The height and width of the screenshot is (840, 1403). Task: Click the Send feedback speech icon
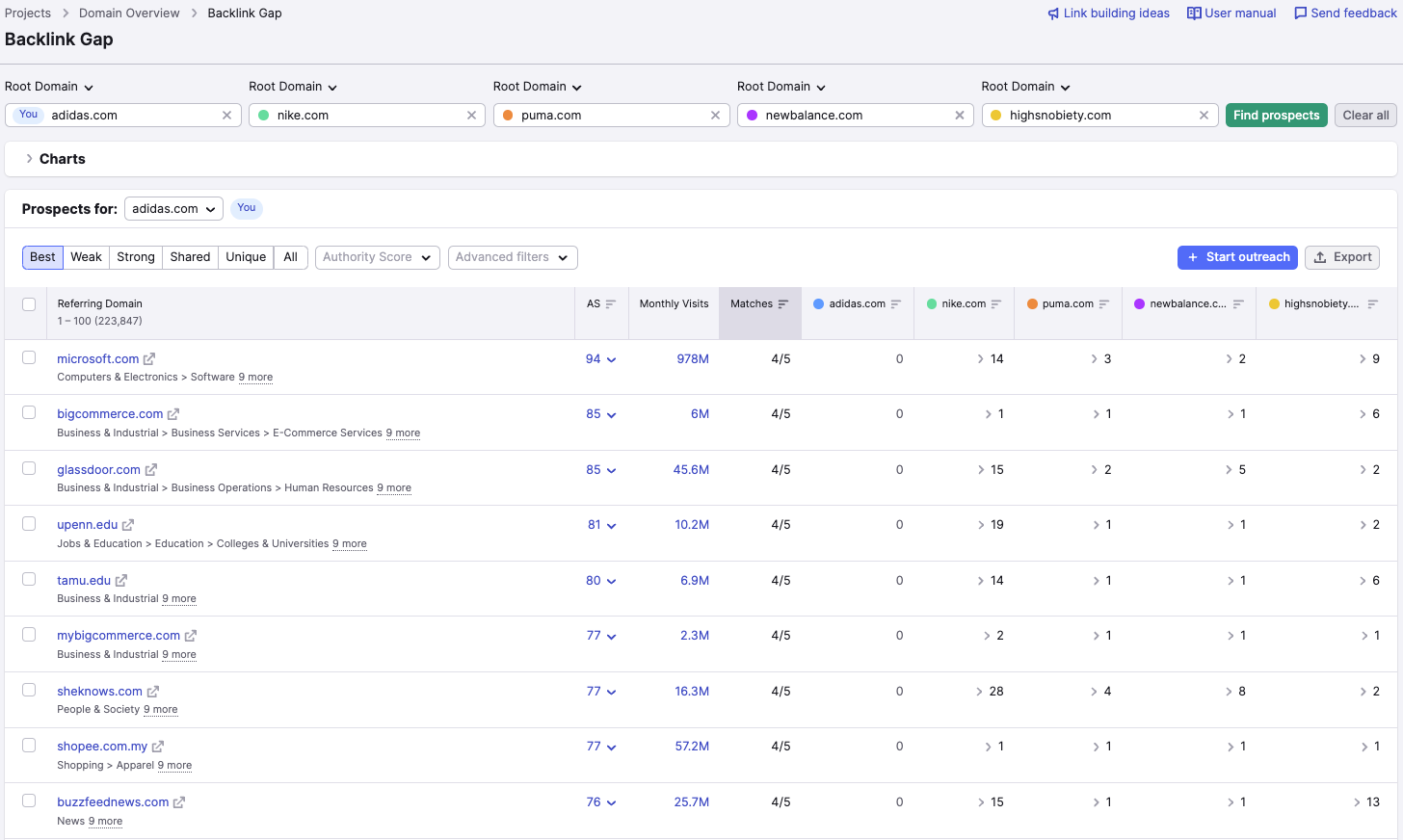click(x=1300, y=13)
